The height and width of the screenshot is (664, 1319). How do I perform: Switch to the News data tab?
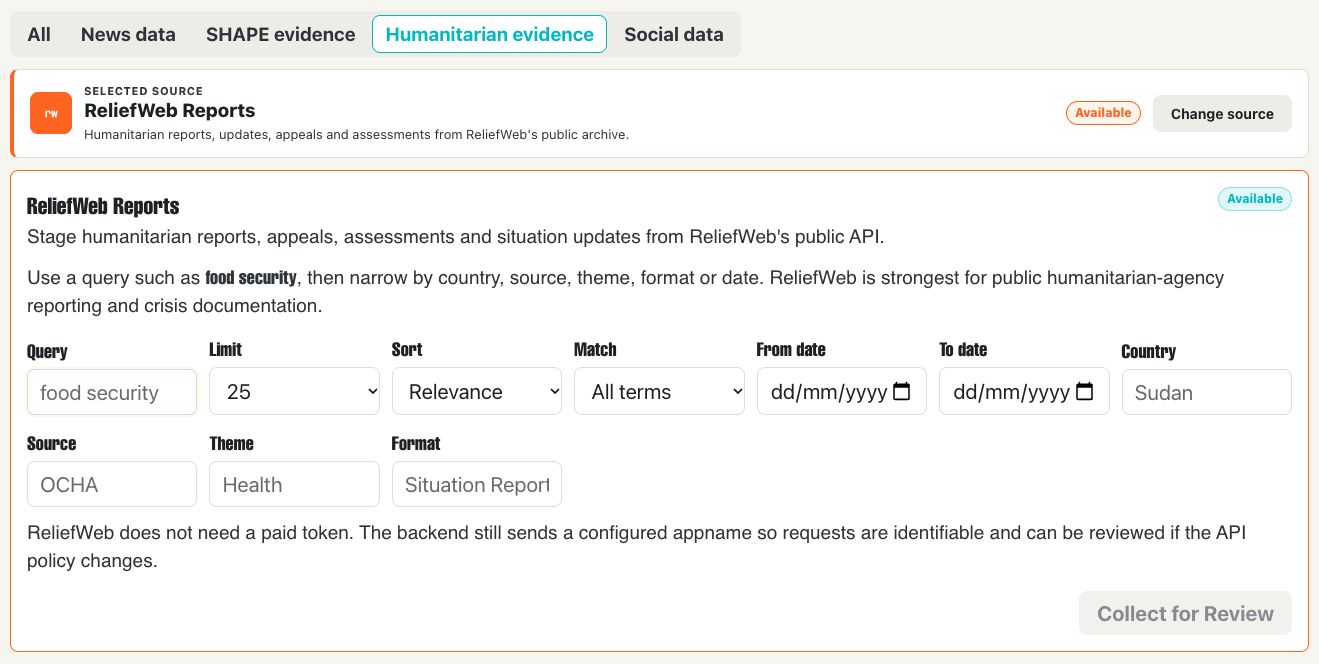pos(128,34)
